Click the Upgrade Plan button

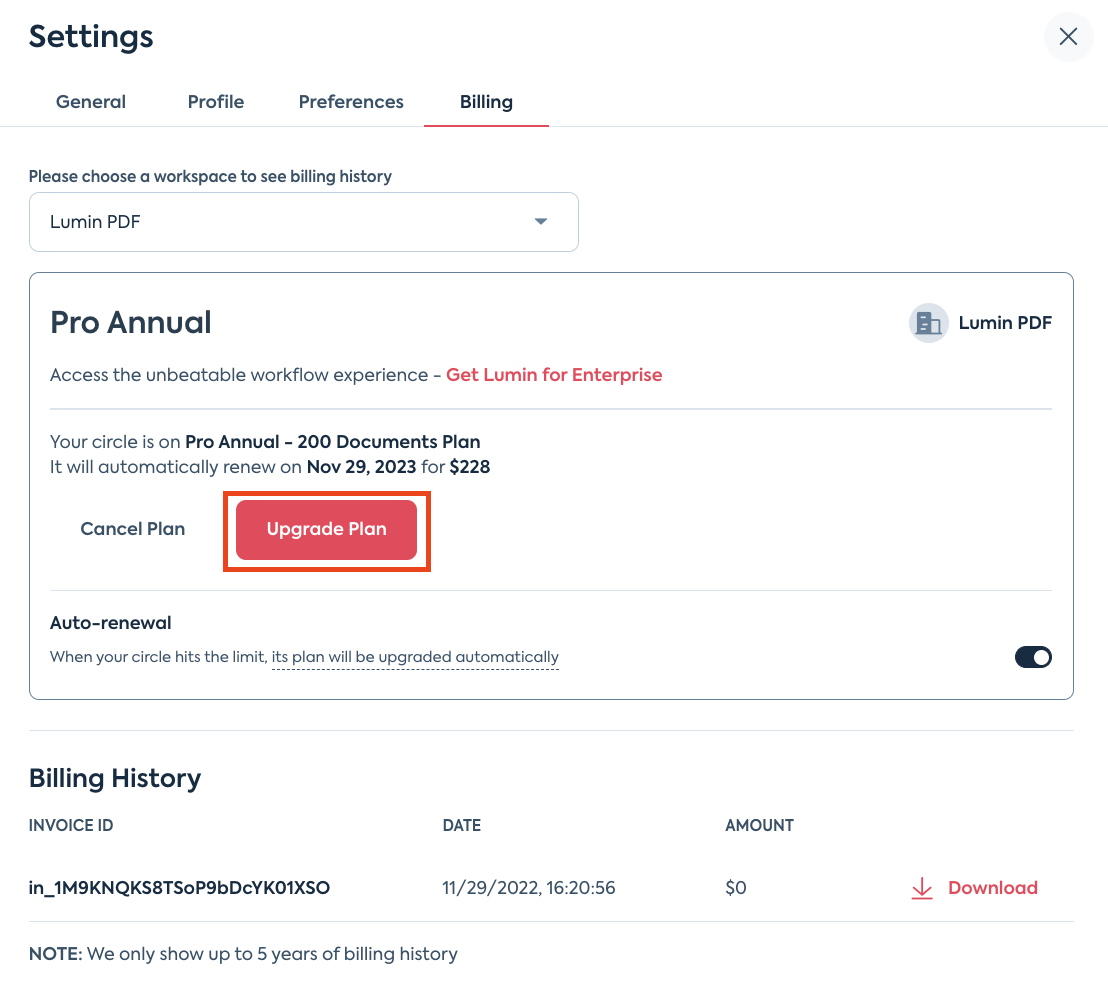[326, 530]
